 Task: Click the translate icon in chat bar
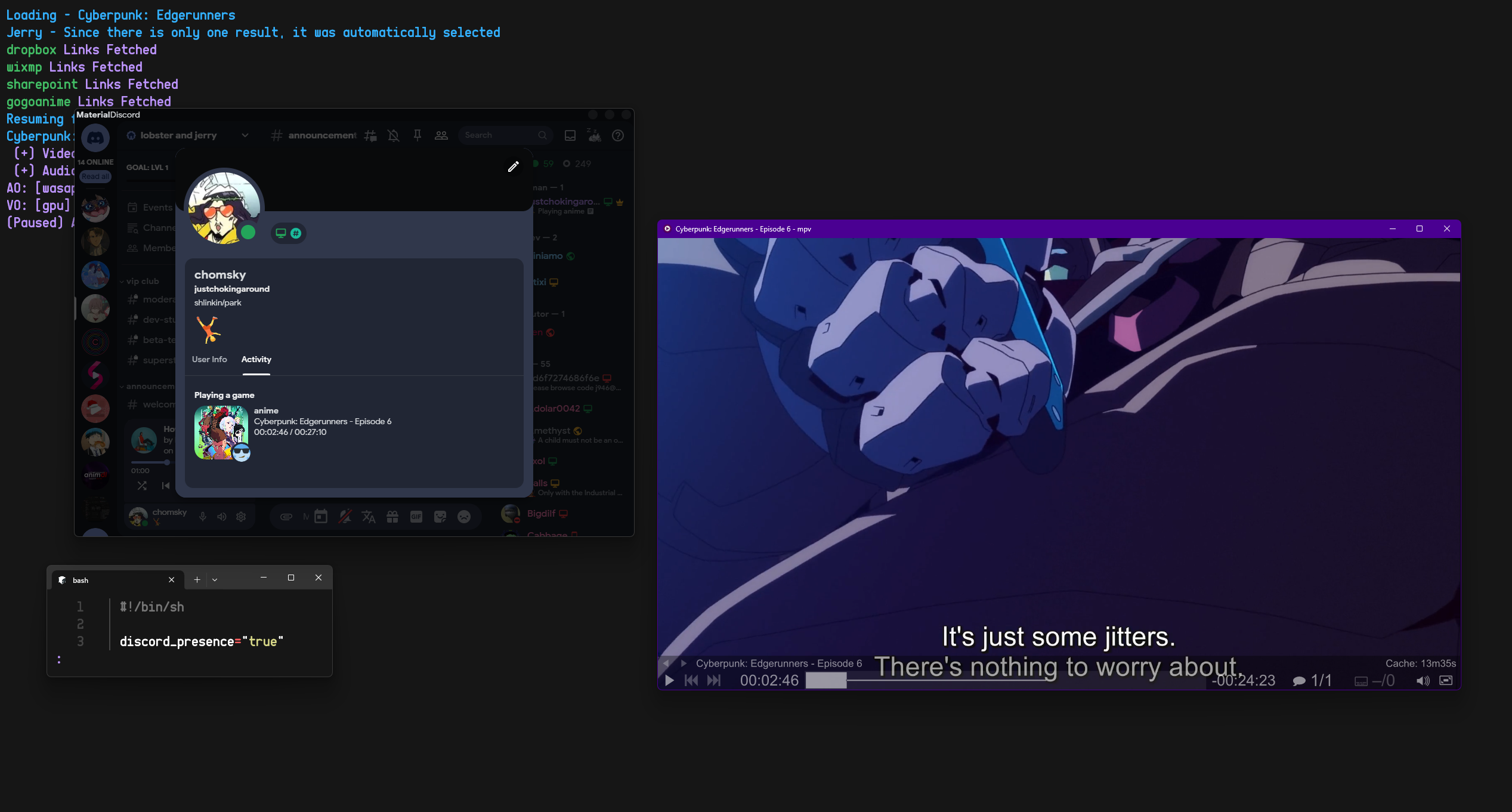click(369, 517)
